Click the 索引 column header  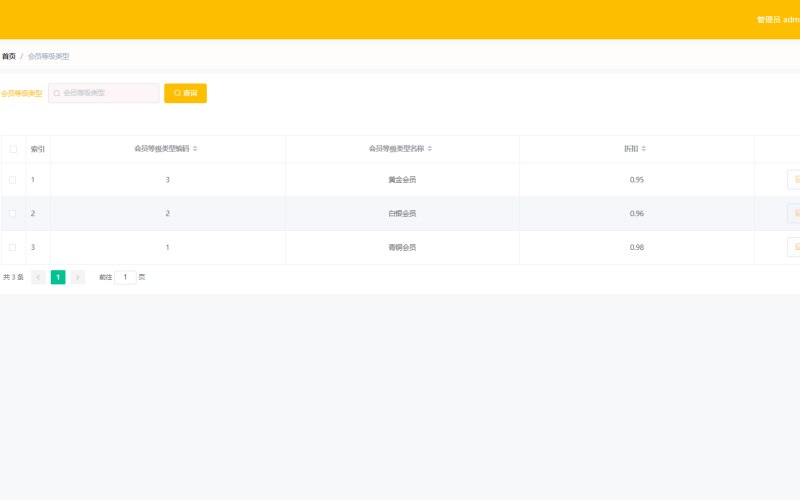click(38, 149)
